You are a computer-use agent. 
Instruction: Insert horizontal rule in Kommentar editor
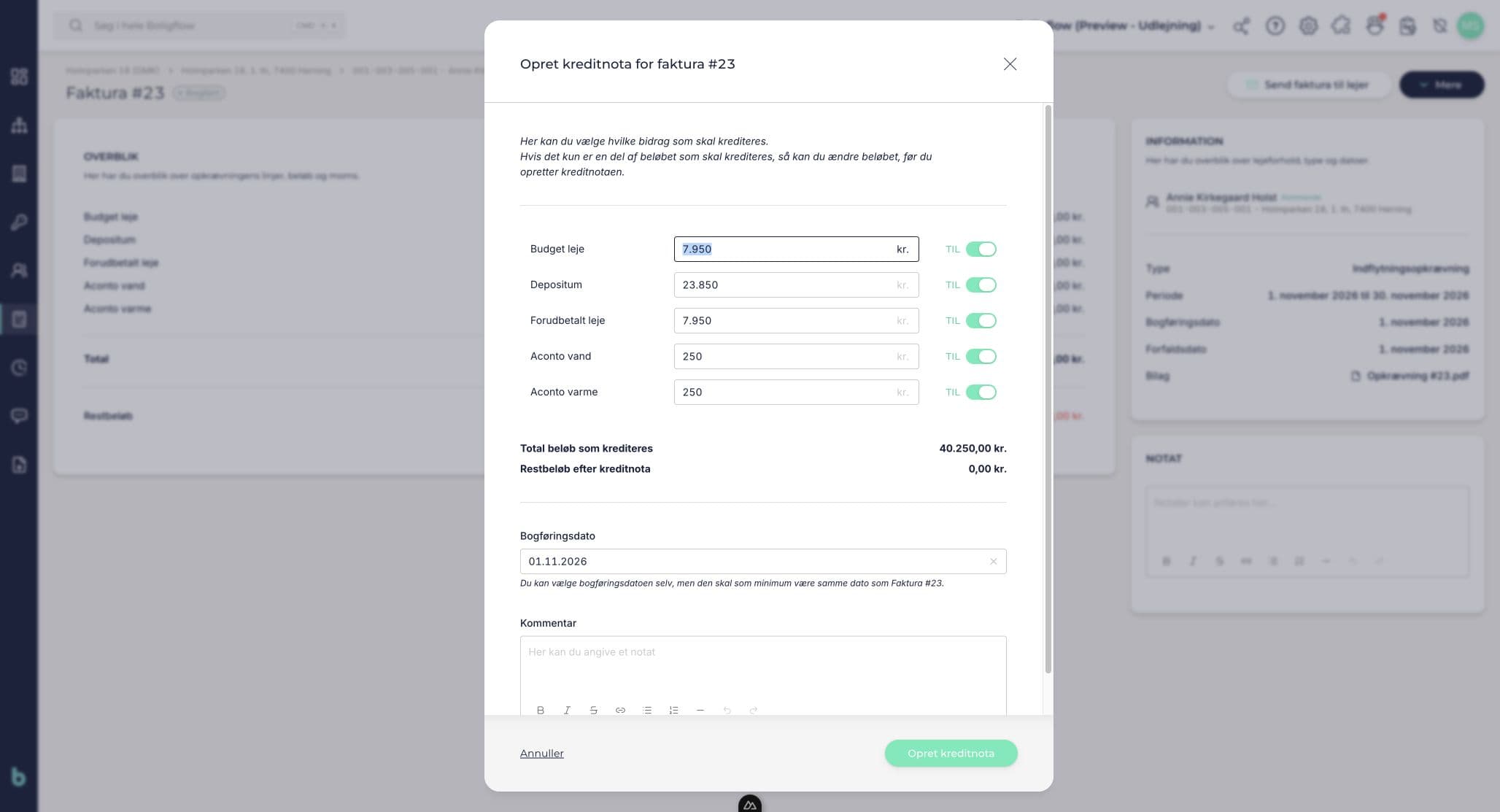click(700, 710)
